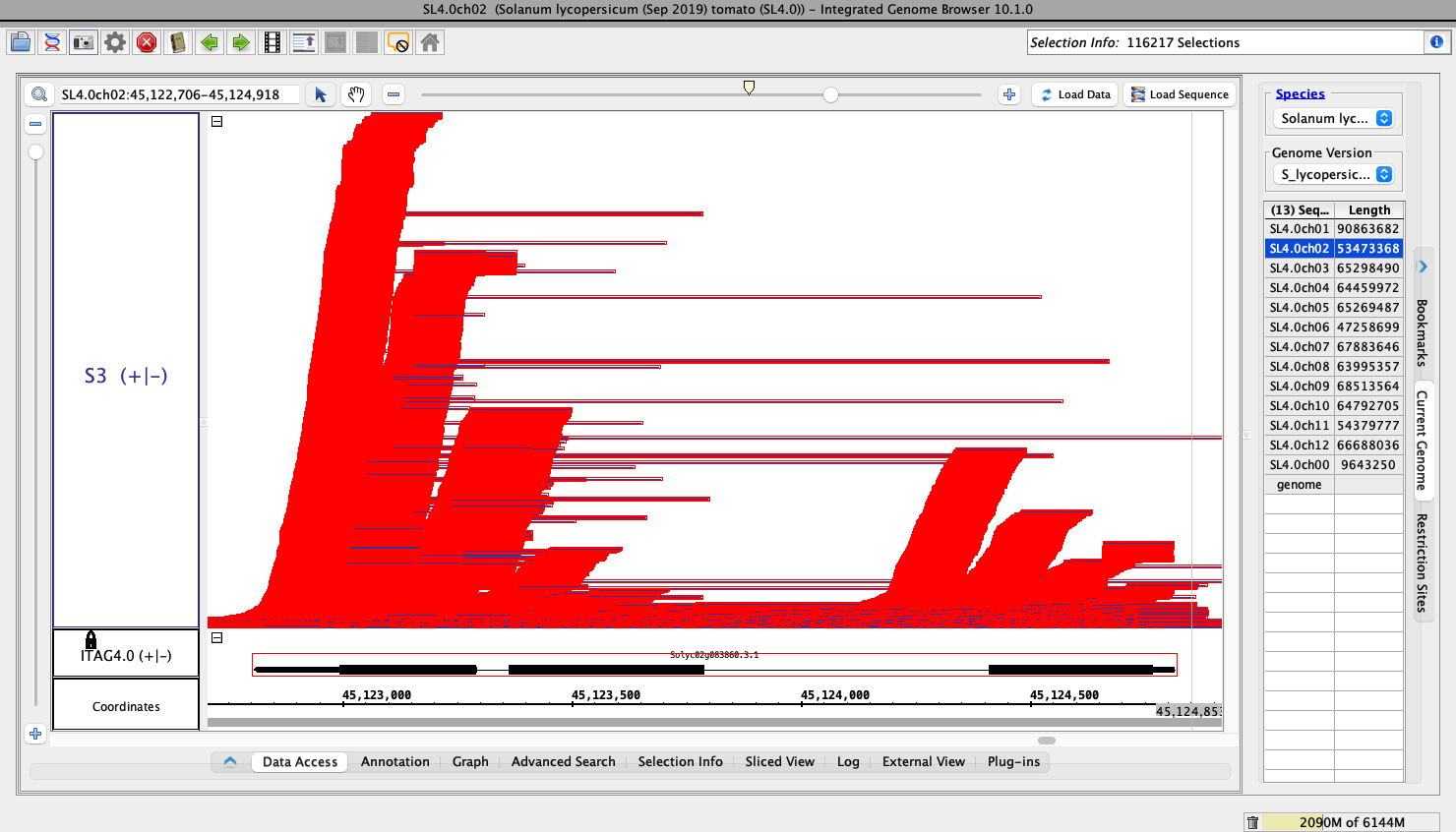Return to the home screen icon
The width and height of the screenshot is (1456, 832).
[x=430, y=42]
